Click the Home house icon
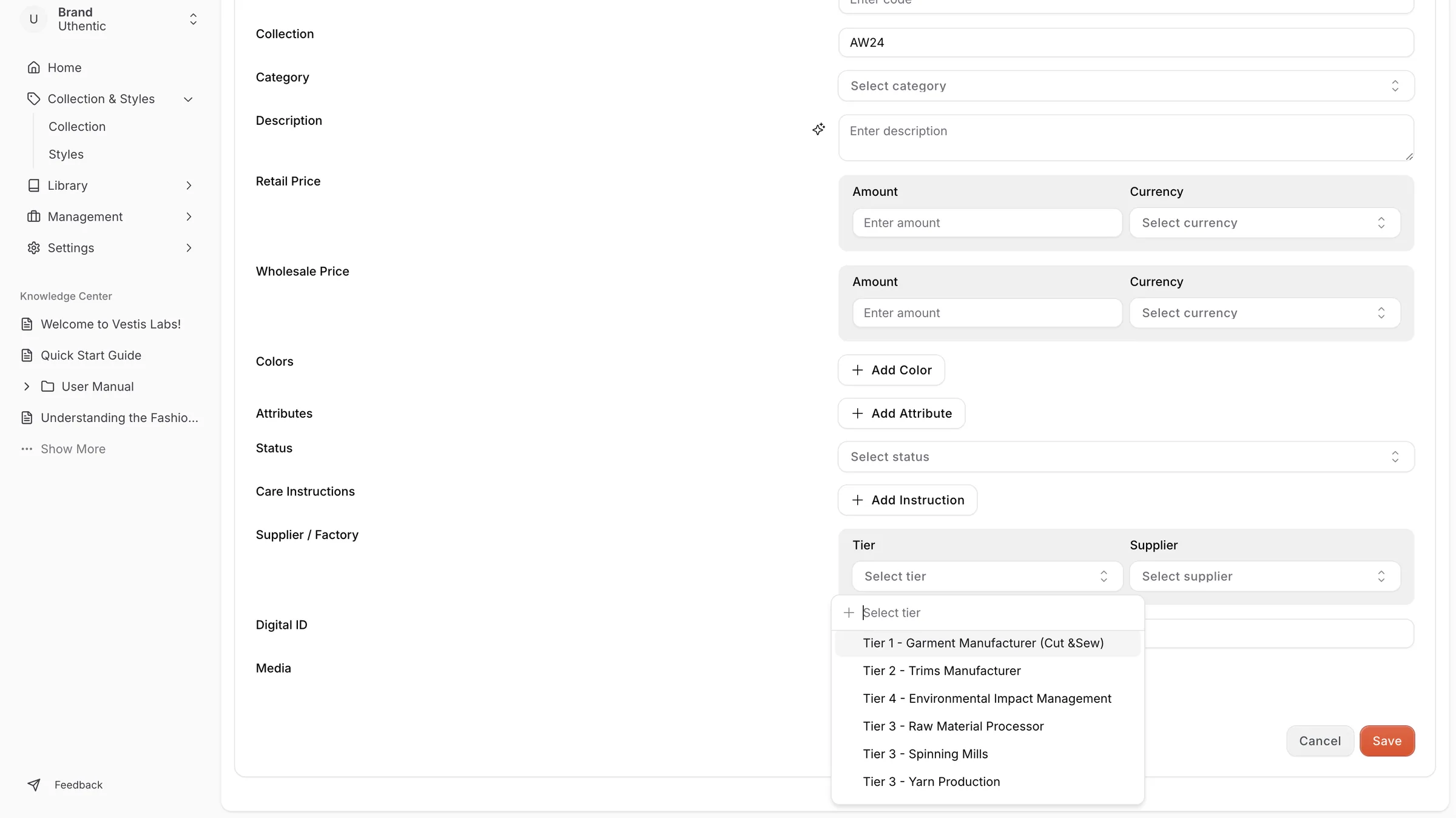The image size is (1456, 818). click(34, 67)
